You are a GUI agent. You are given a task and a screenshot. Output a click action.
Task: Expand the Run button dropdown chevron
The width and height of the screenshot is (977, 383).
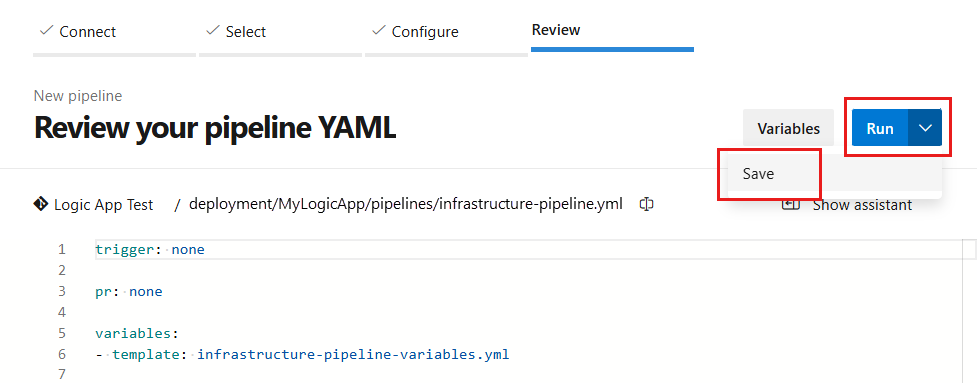(925, 128)
